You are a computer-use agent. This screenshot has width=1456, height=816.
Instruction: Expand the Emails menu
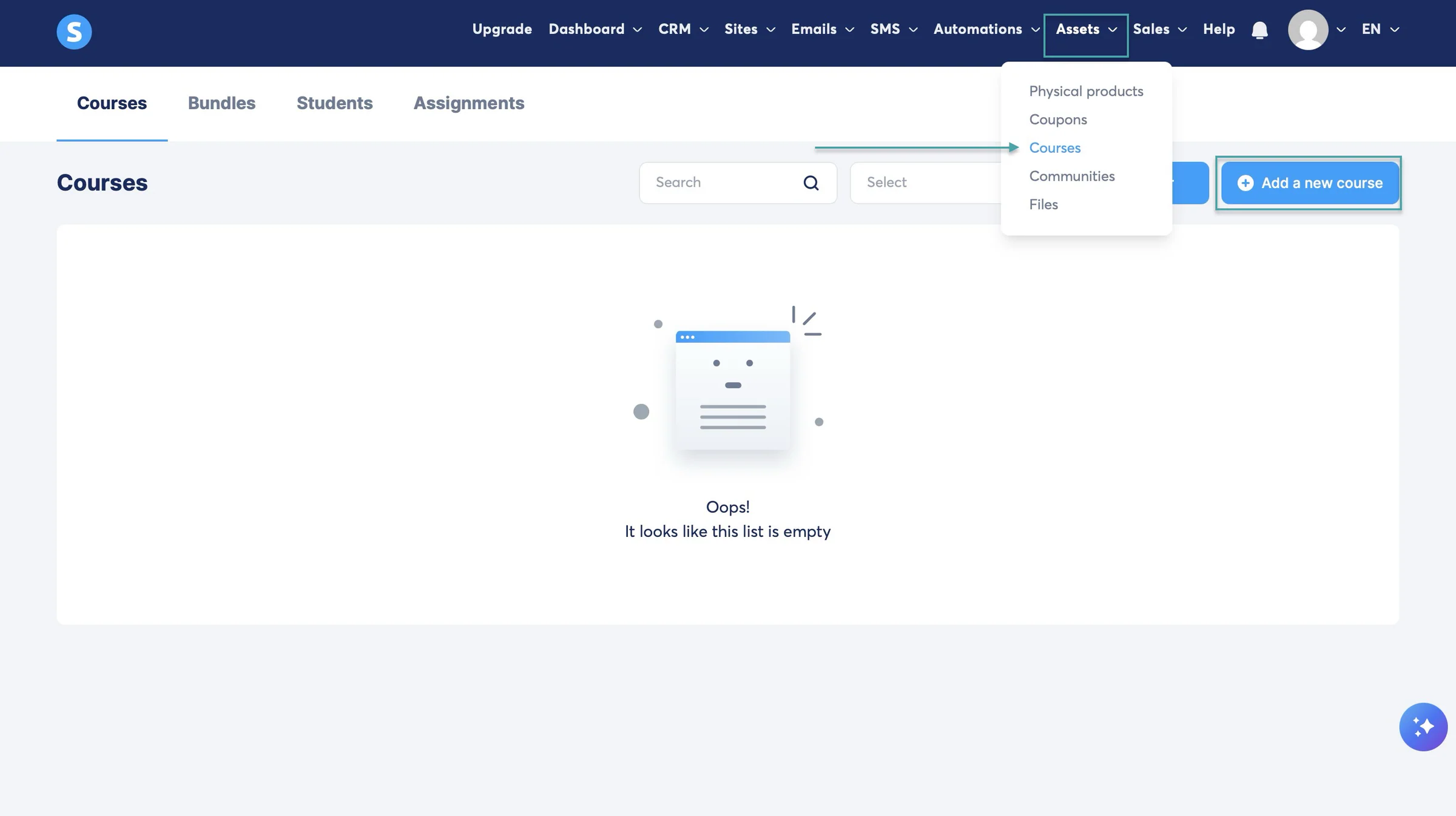tap(823, 29)
